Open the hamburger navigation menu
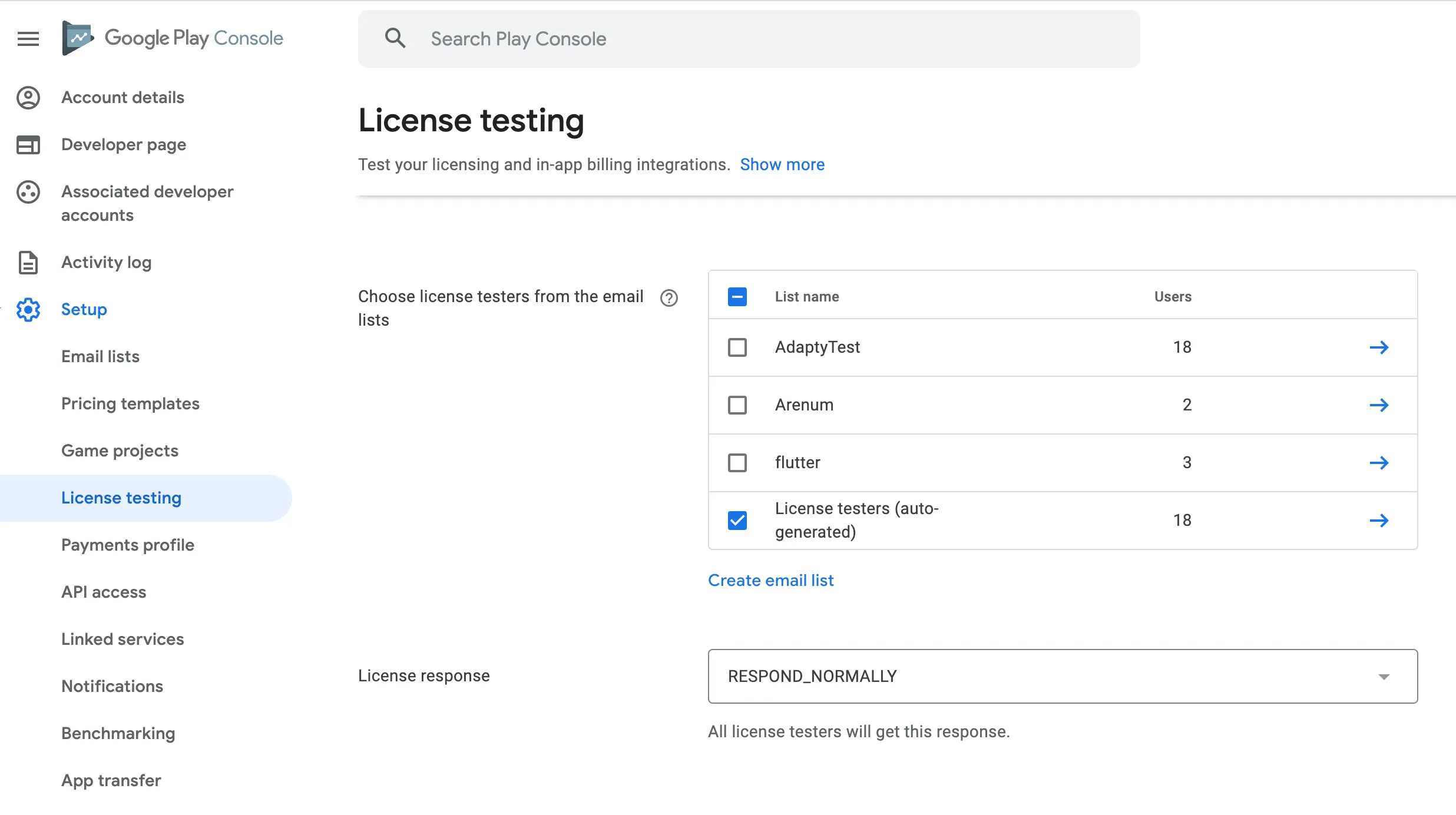Image resolution: width=1456 pixels, height=815 pixels. (x=28, y=39)
